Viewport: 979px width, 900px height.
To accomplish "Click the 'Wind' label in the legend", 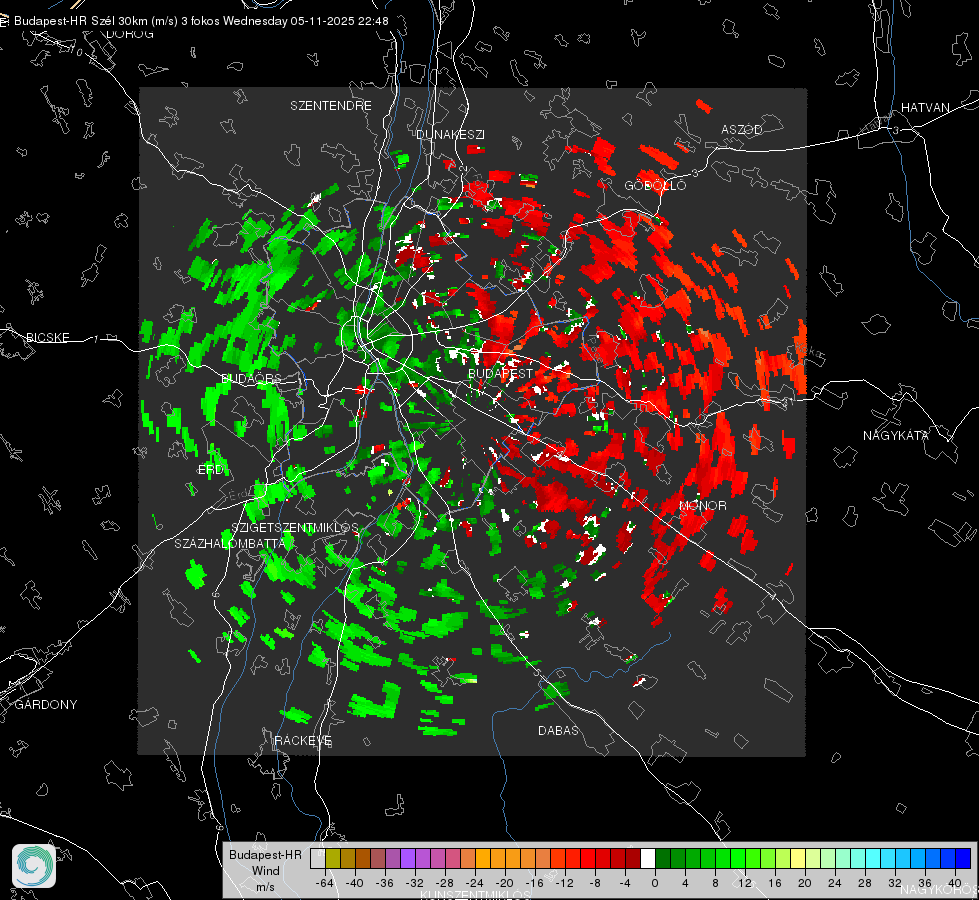I will pyautogui.click(x=266, y=870).
